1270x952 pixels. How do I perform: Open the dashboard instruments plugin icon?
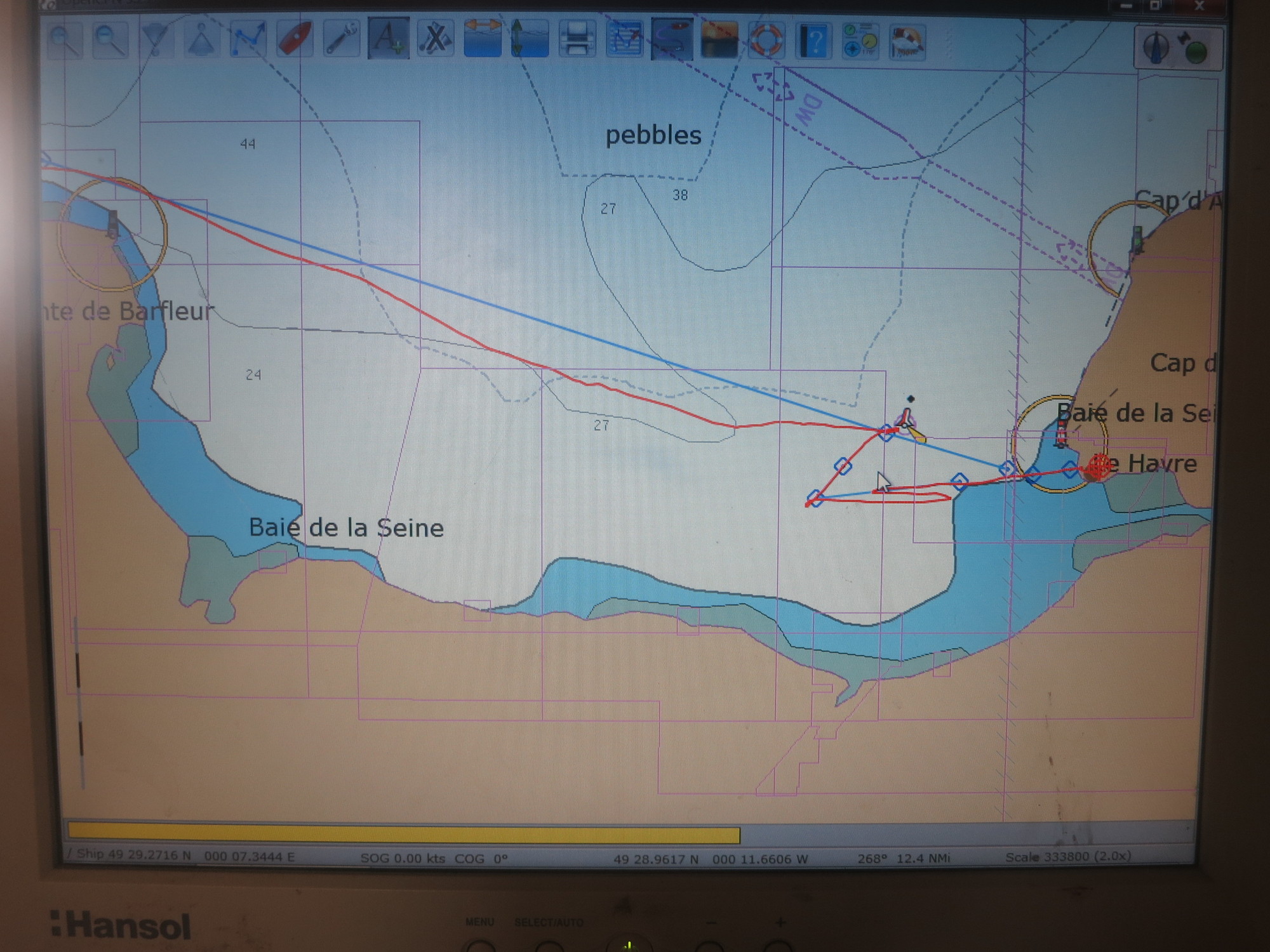pyautogui.click(x=860, y=41)
